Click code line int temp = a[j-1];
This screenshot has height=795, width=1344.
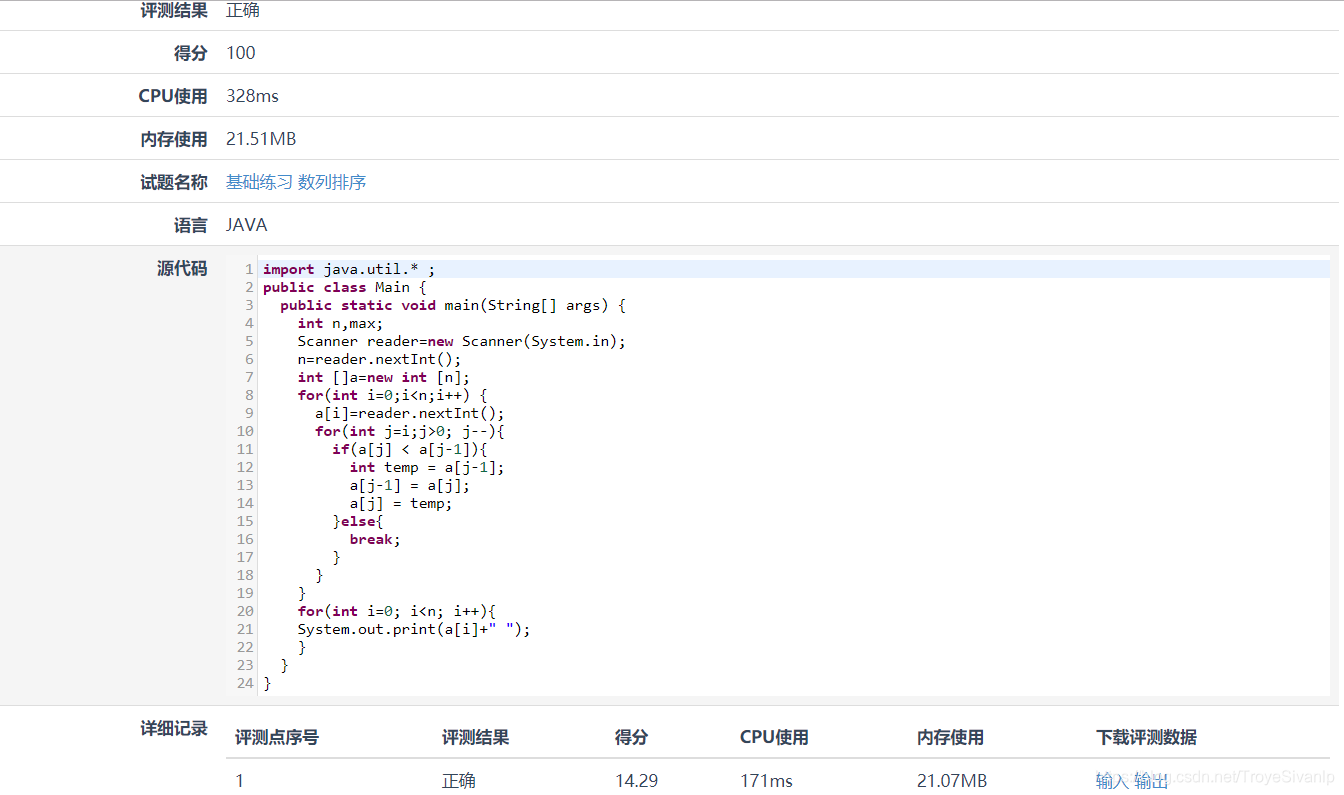point(427,467)
